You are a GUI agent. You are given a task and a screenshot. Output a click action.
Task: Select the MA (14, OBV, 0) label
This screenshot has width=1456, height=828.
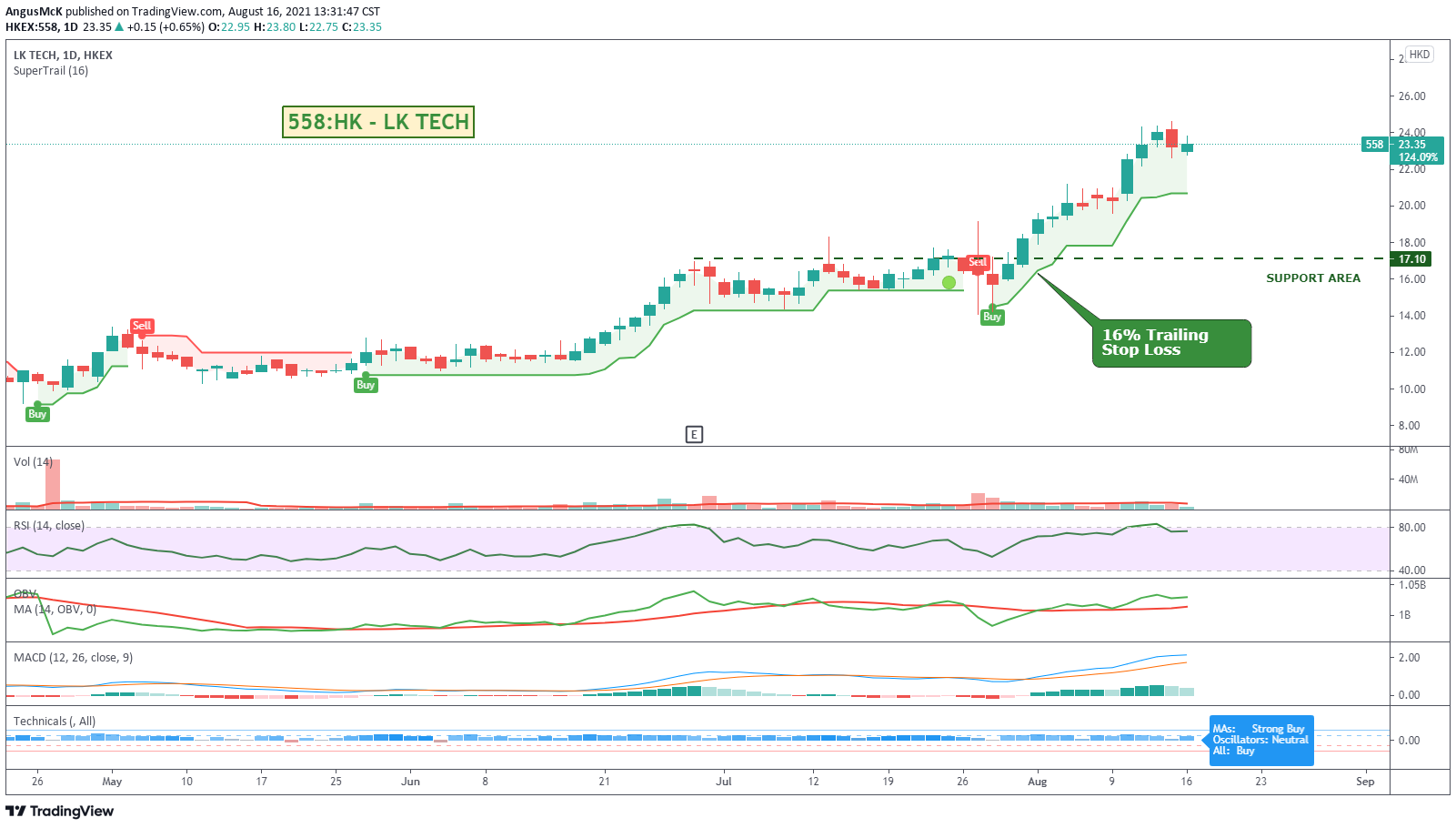click(x=55, y=610)
